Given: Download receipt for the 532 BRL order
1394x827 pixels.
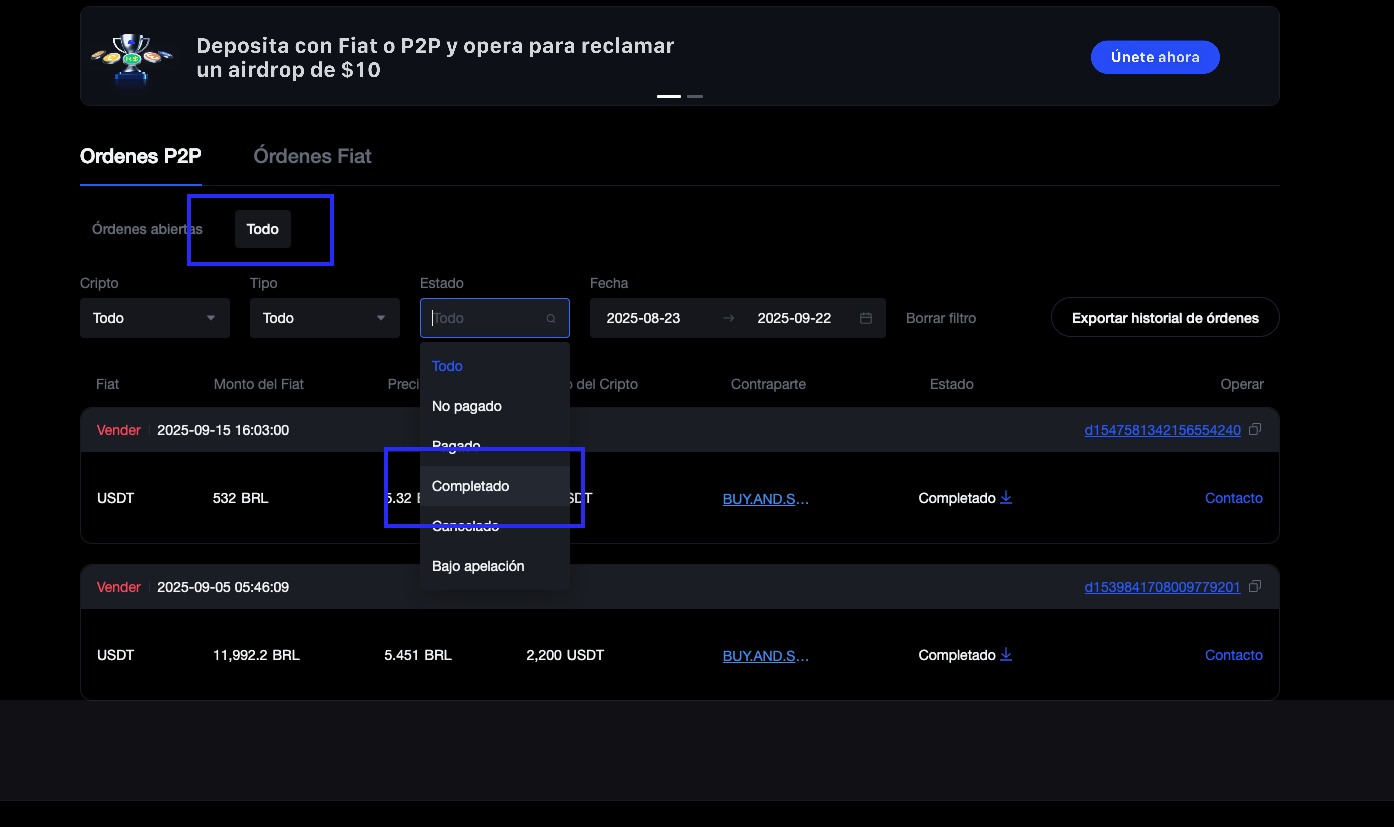Looking at the screenshot, I should 1006,498.
